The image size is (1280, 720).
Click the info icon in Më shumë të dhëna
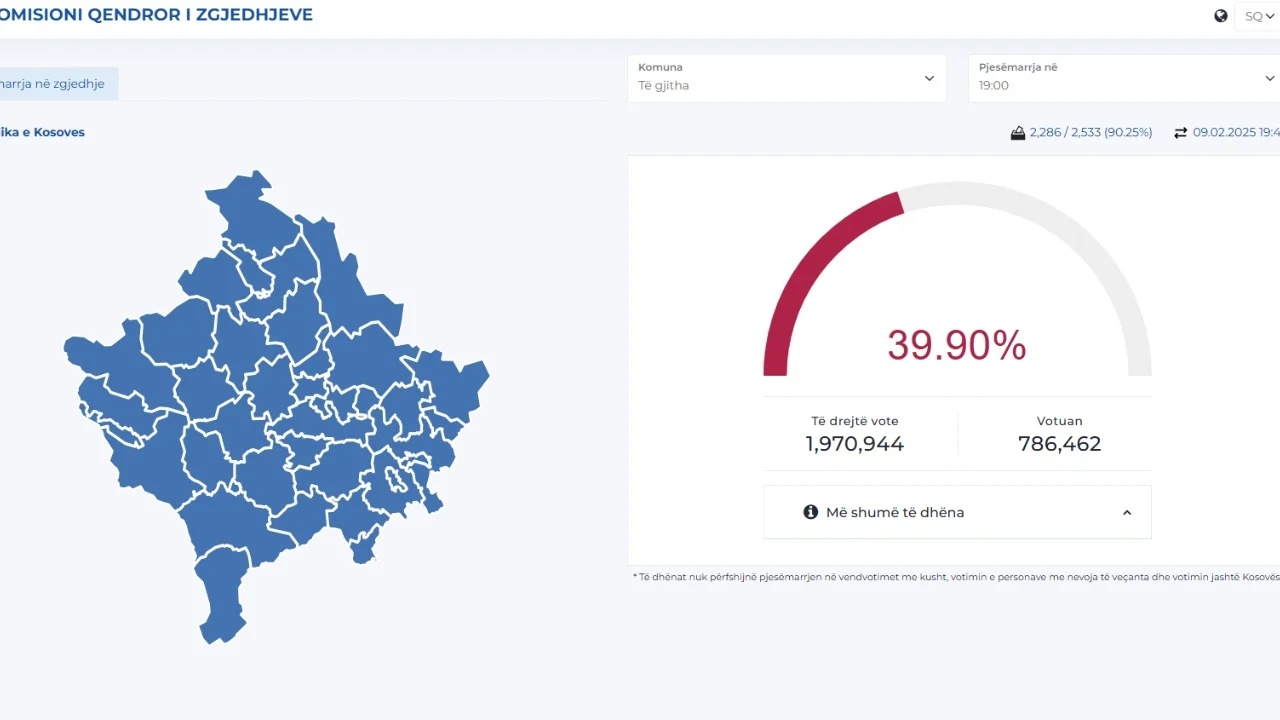[810, 512]
